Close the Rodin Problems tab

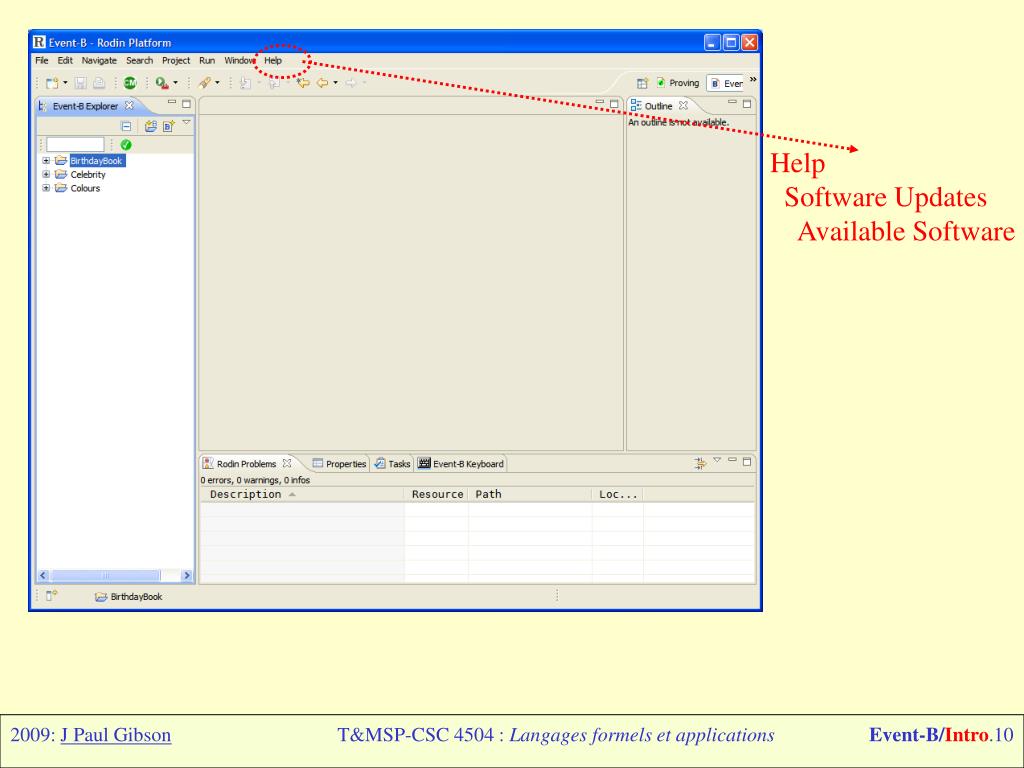click(287, 463)
